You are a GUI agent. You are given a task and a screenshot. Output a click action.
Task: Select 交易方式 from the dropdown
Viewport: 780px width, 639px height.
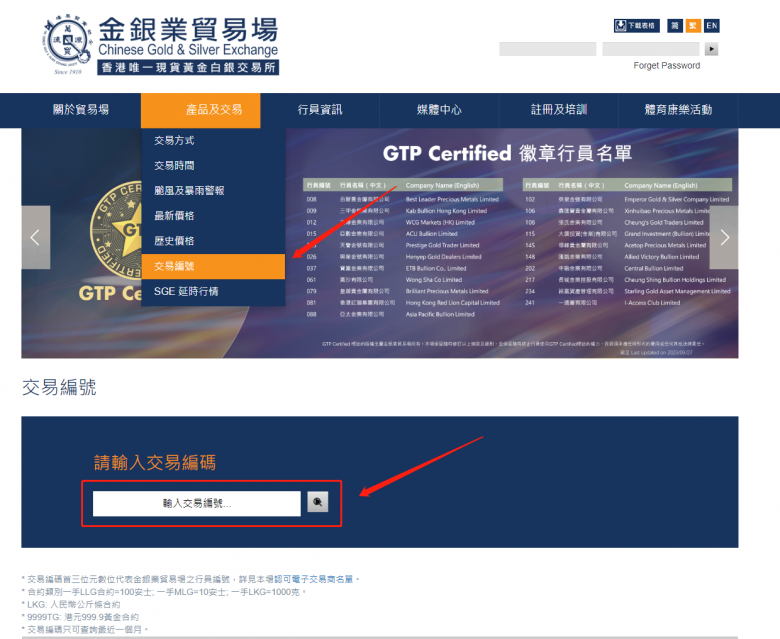[213, 141]
